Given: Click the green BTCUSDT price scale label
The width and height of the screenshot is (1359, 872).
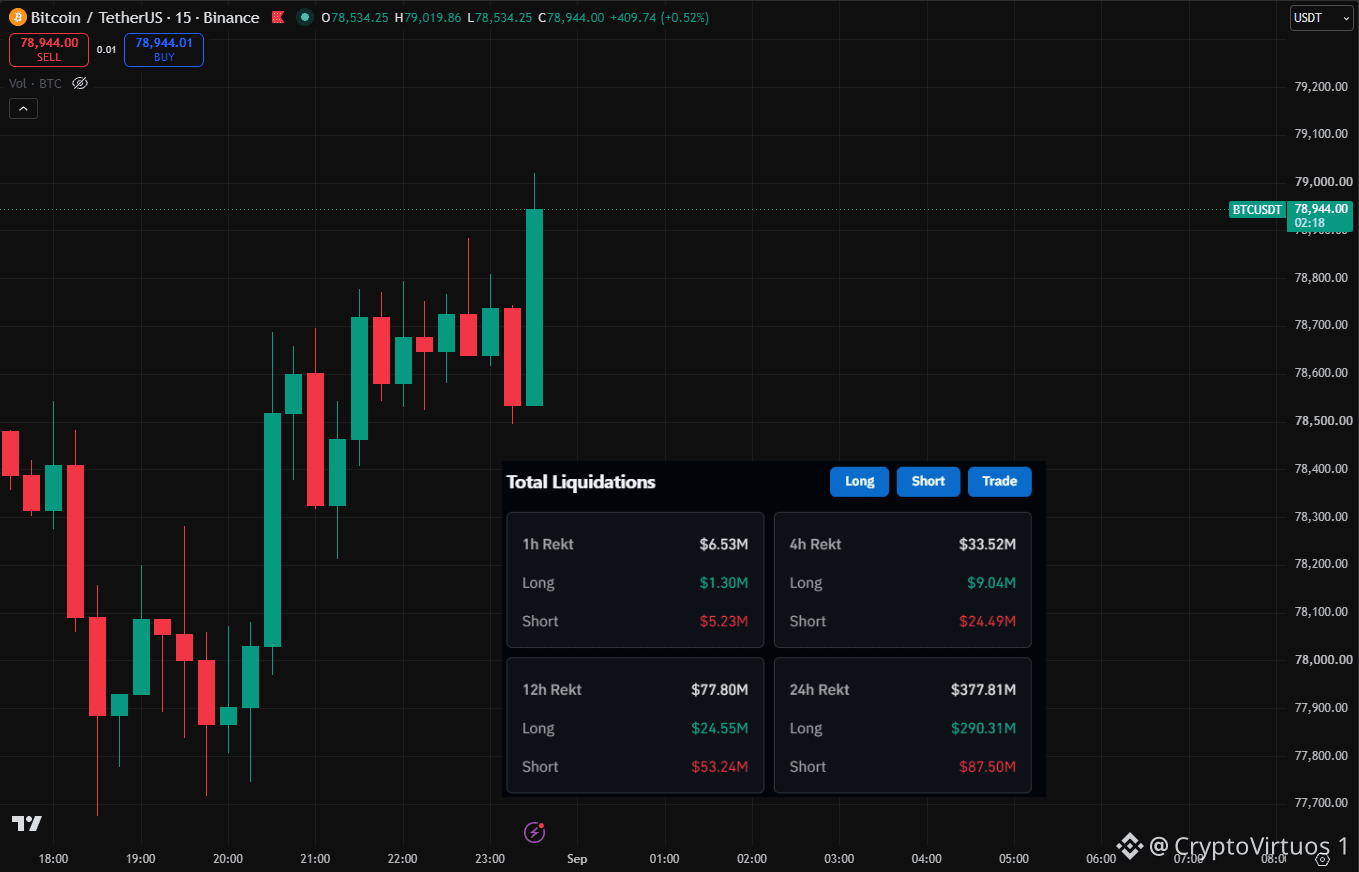Looking at the screenshot, I should pos(1257,210).
